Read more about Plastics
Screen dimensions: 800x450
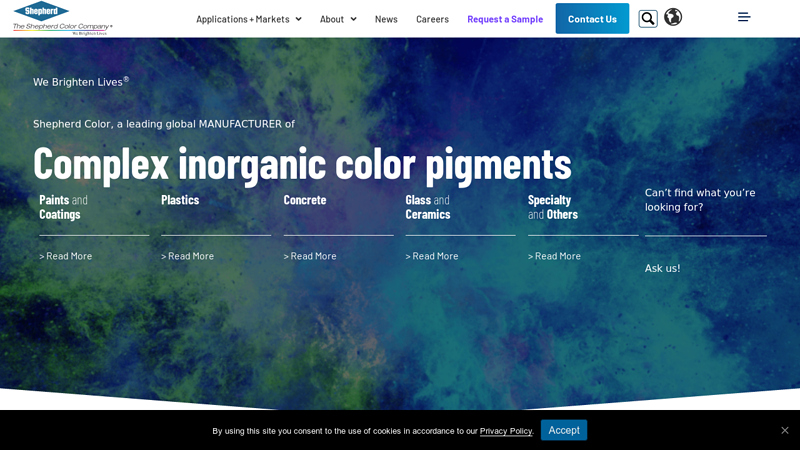(x=188, y=256)
